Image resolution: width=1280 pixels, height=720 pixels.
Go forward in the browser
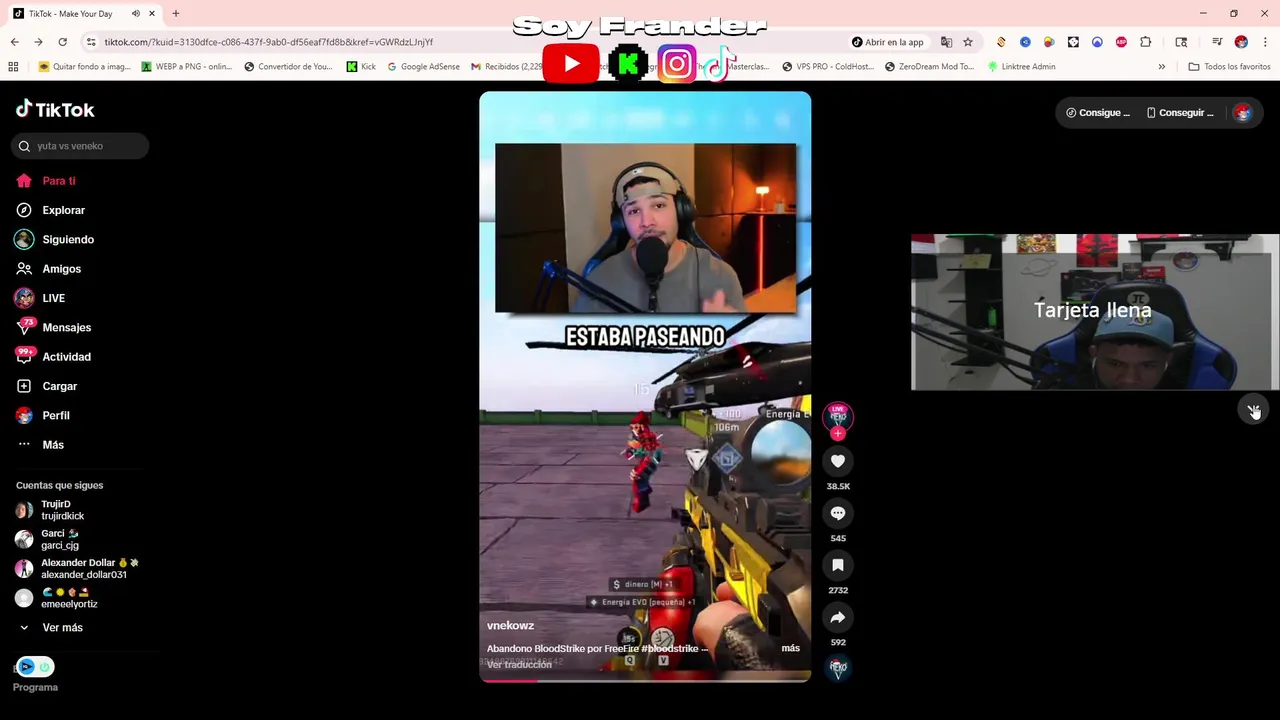tap(38, 42)
